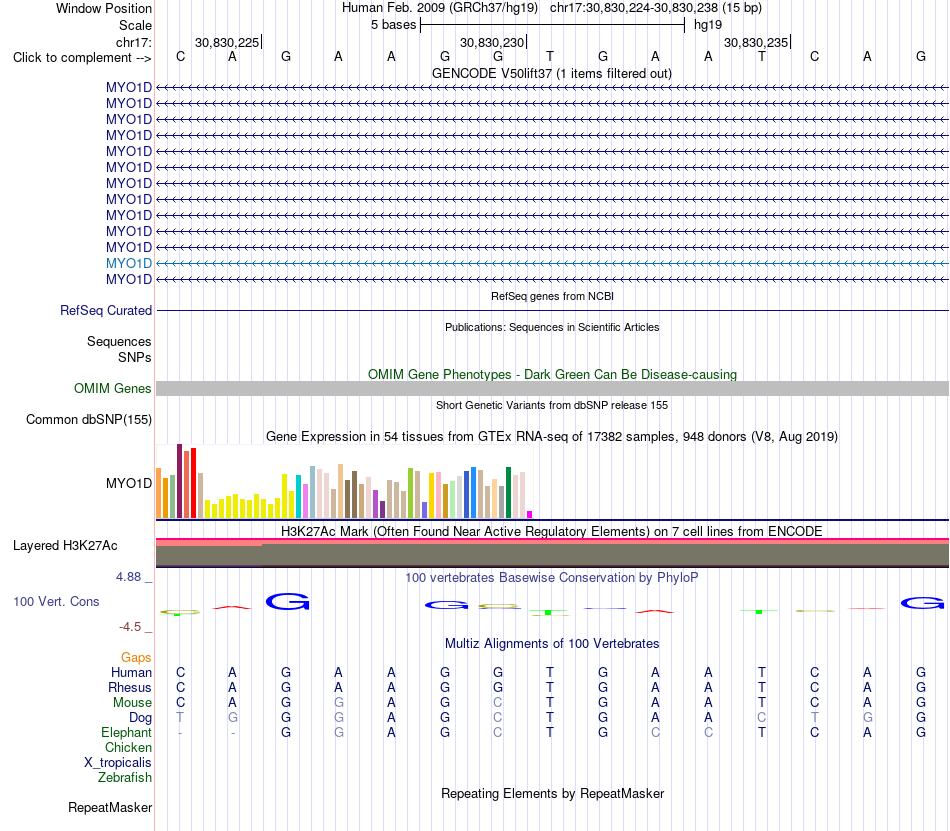Click the SNPs track label

135,357
